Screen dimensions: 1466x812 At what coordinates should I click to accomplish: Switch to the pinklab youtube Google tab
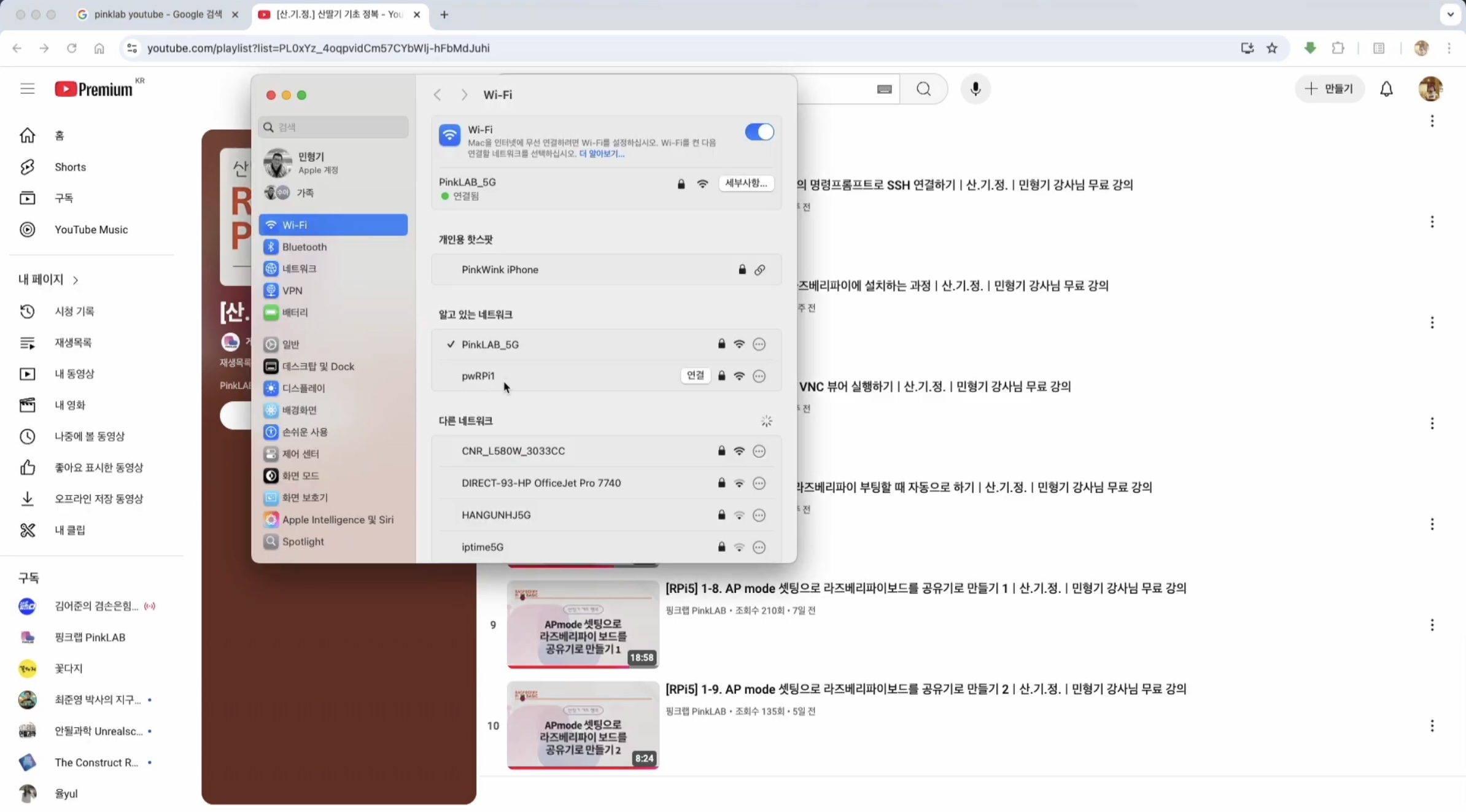[158, 14]
